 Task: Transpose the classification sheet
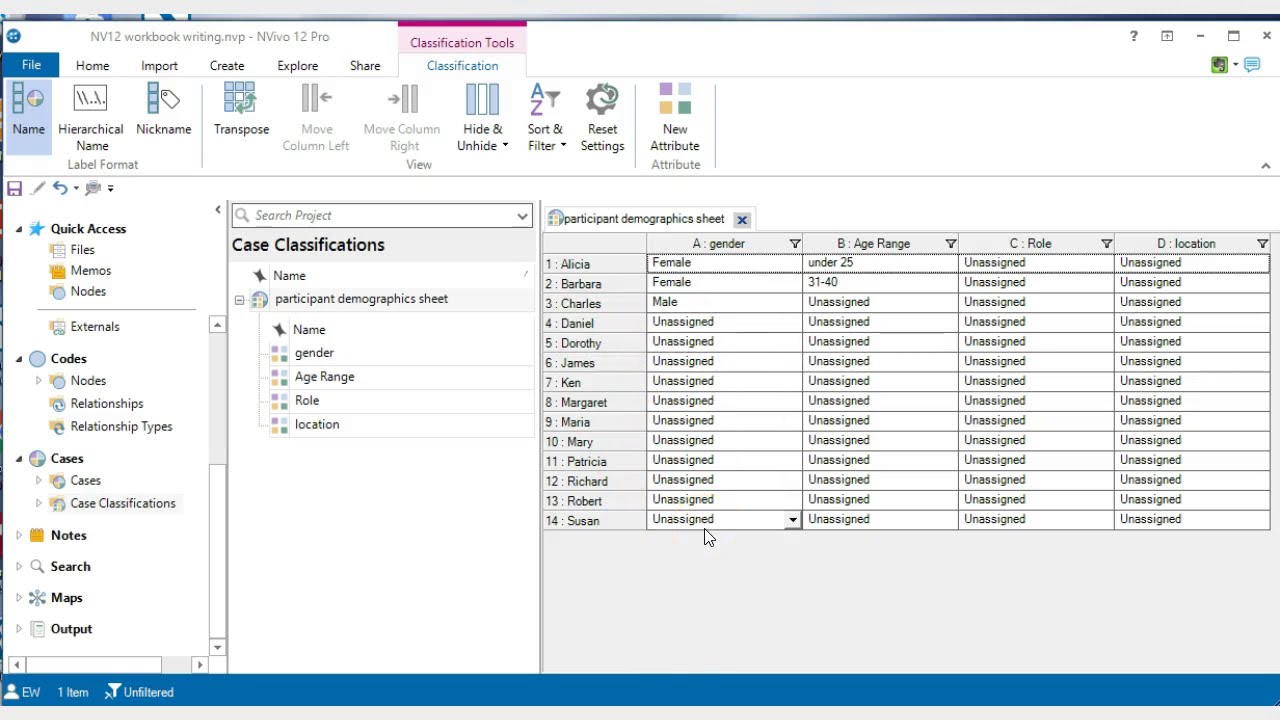(x=241, y=110)
